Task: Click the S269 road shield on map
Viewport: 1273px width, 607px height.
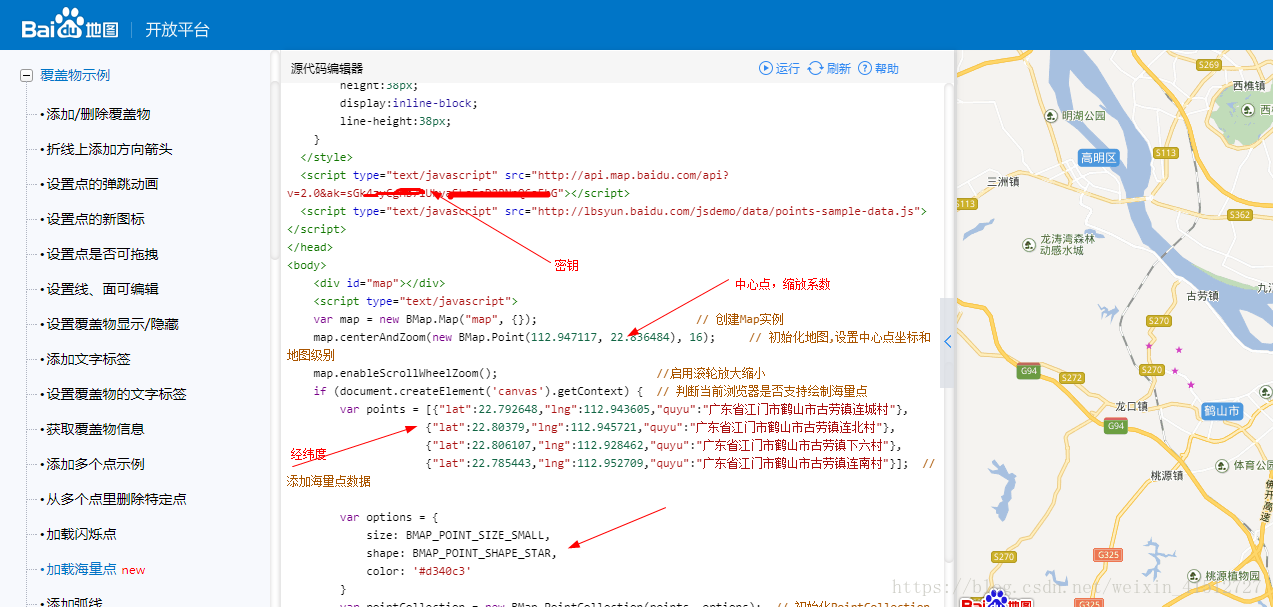Action: (1209, 65)
